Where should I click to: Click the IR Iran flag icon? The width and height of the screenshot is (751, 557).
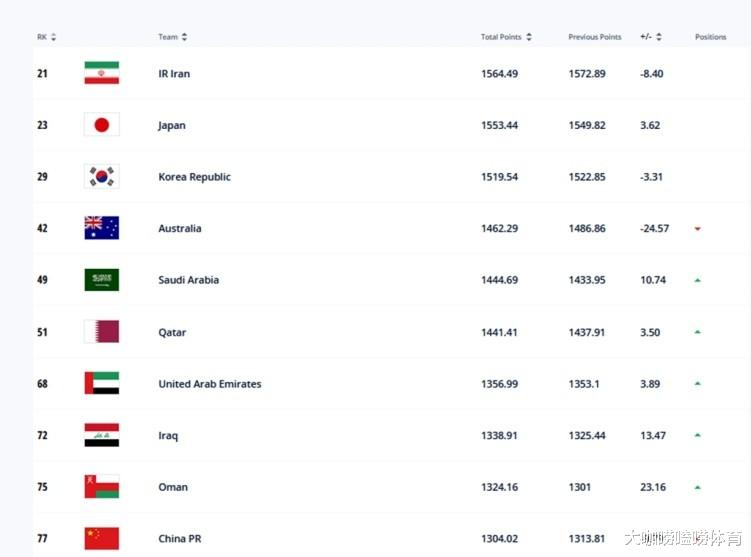(x=102, y=73)
